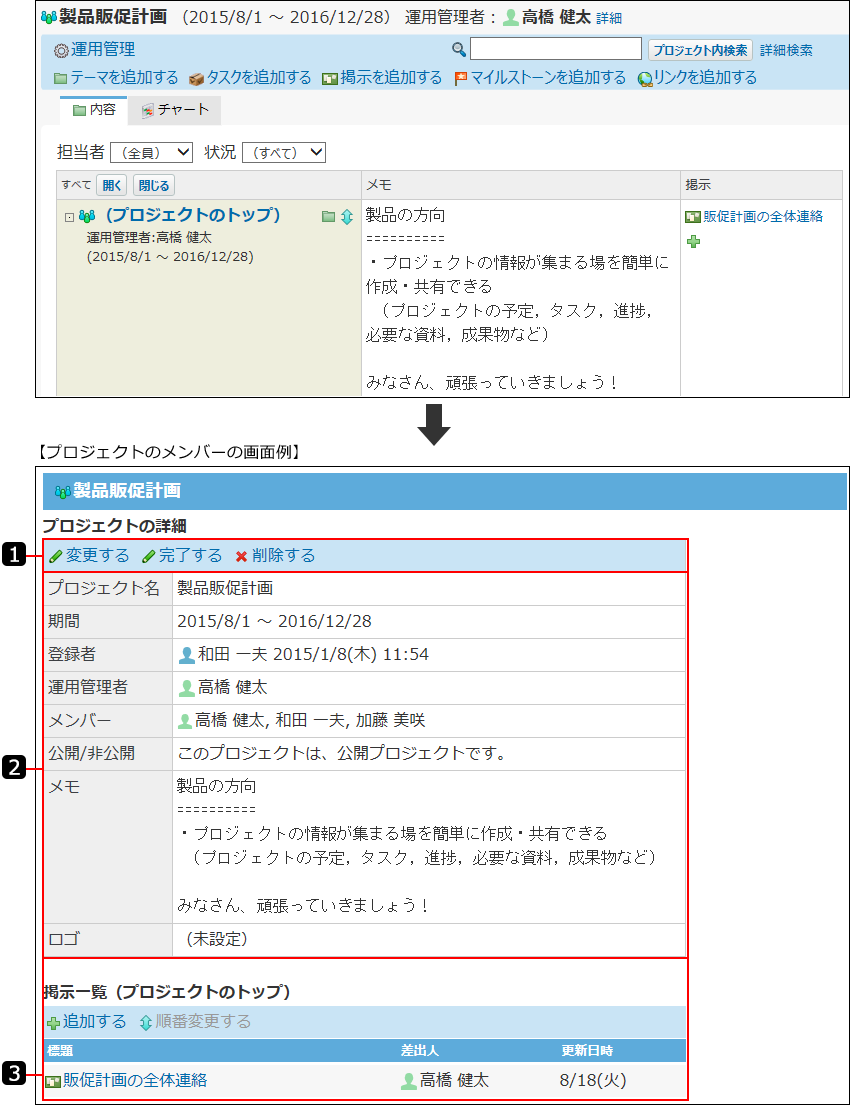Image resolution: width=850 pixels, height=1105 pixels.
Task: Switch to the チャート tab
Action: (175, 110)
